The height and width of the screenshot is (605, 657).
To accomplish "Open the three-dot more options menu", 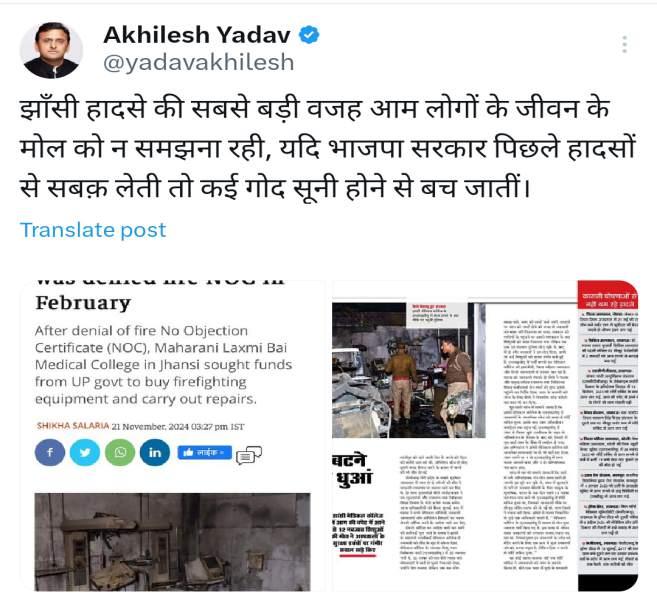I will [624, 44].
